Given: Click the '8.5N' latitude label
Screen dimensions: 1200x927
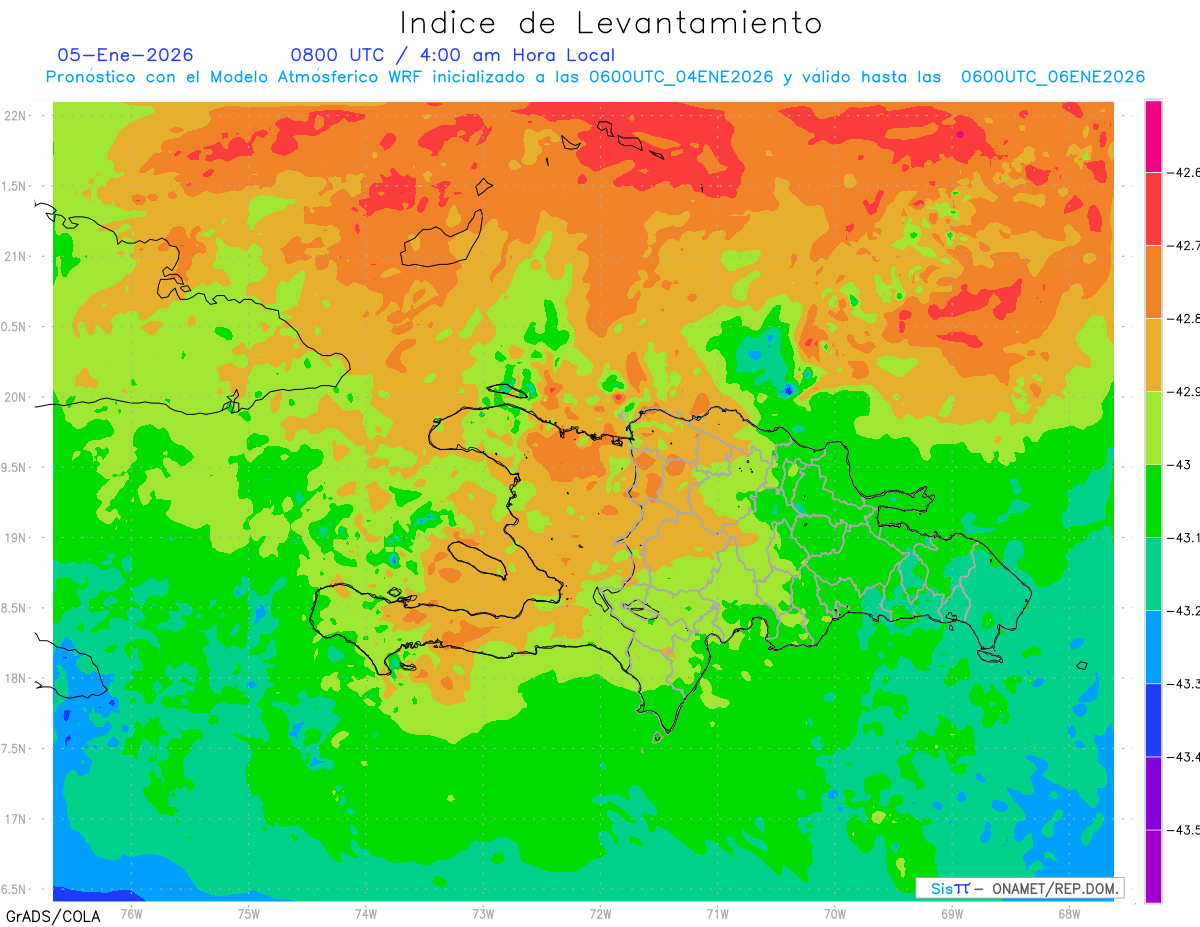Looking at the screenshot, I should [x=15, y=608].
